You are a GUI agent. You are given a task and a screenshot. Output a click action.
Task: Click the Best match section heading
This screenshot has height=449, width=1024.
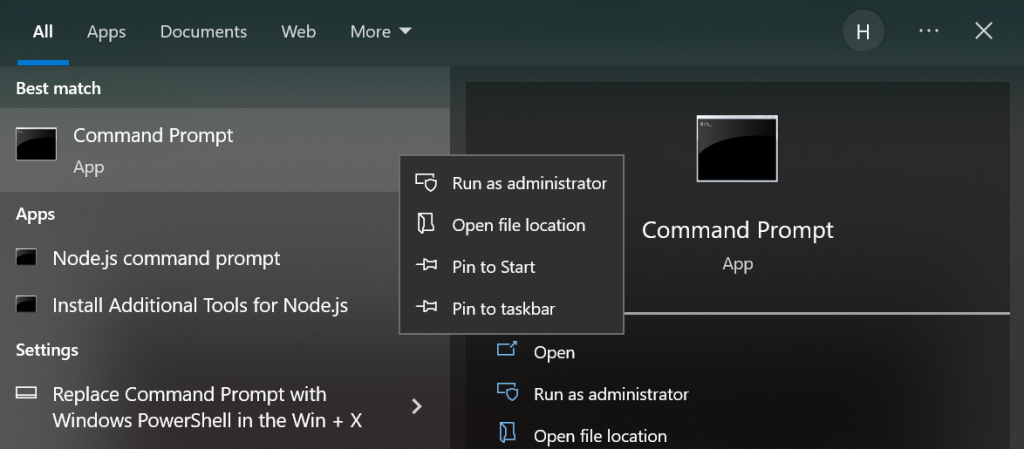(x=59, y=88)
